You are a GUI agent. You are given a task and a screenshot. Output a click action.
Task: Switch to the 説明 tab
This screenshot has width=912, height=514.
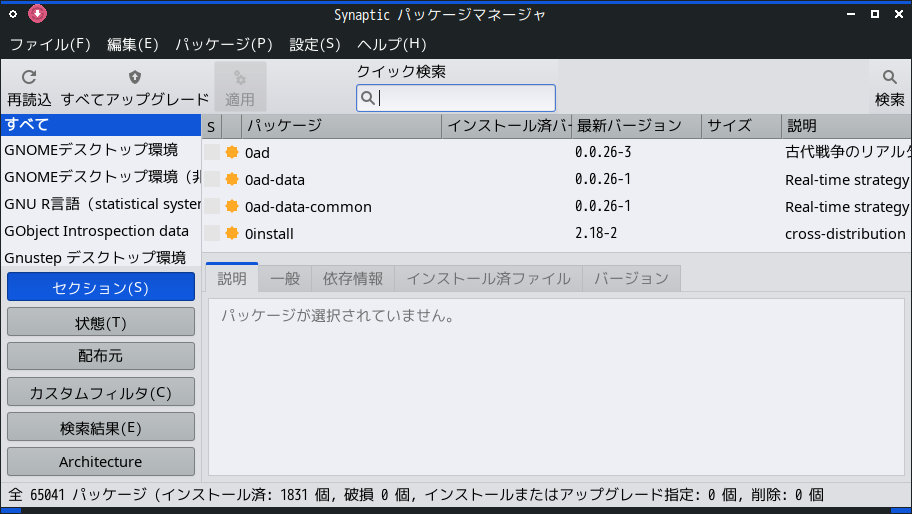tap(232, 278)
